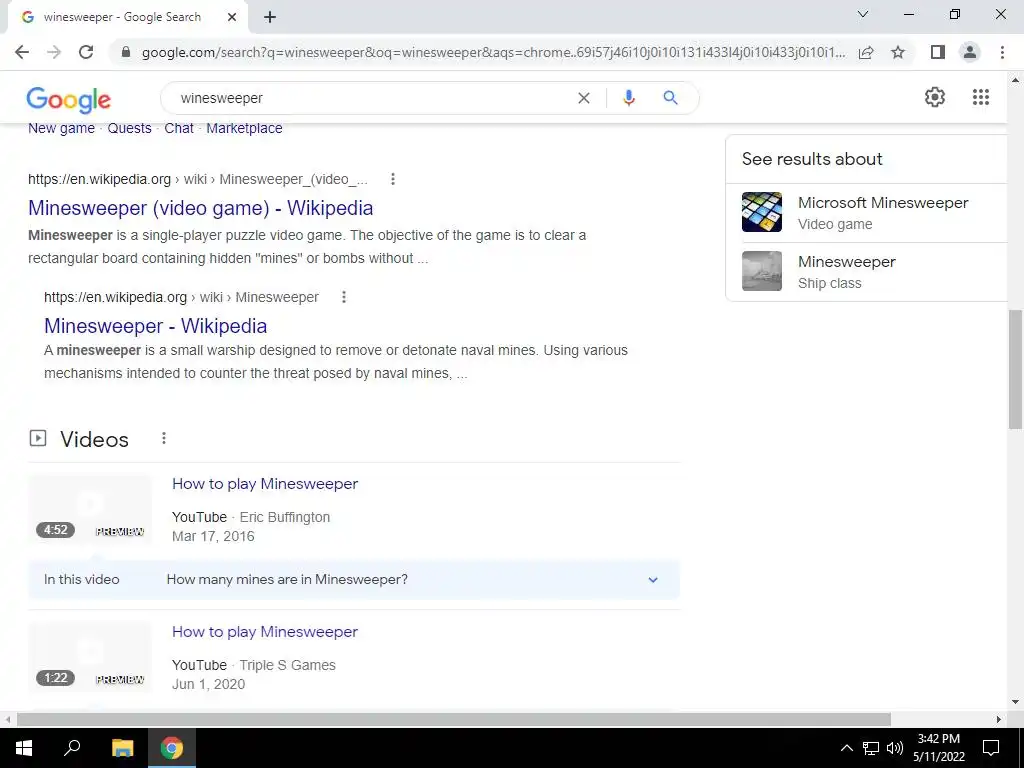
Task: Clear the search box text
Action: 584,98
